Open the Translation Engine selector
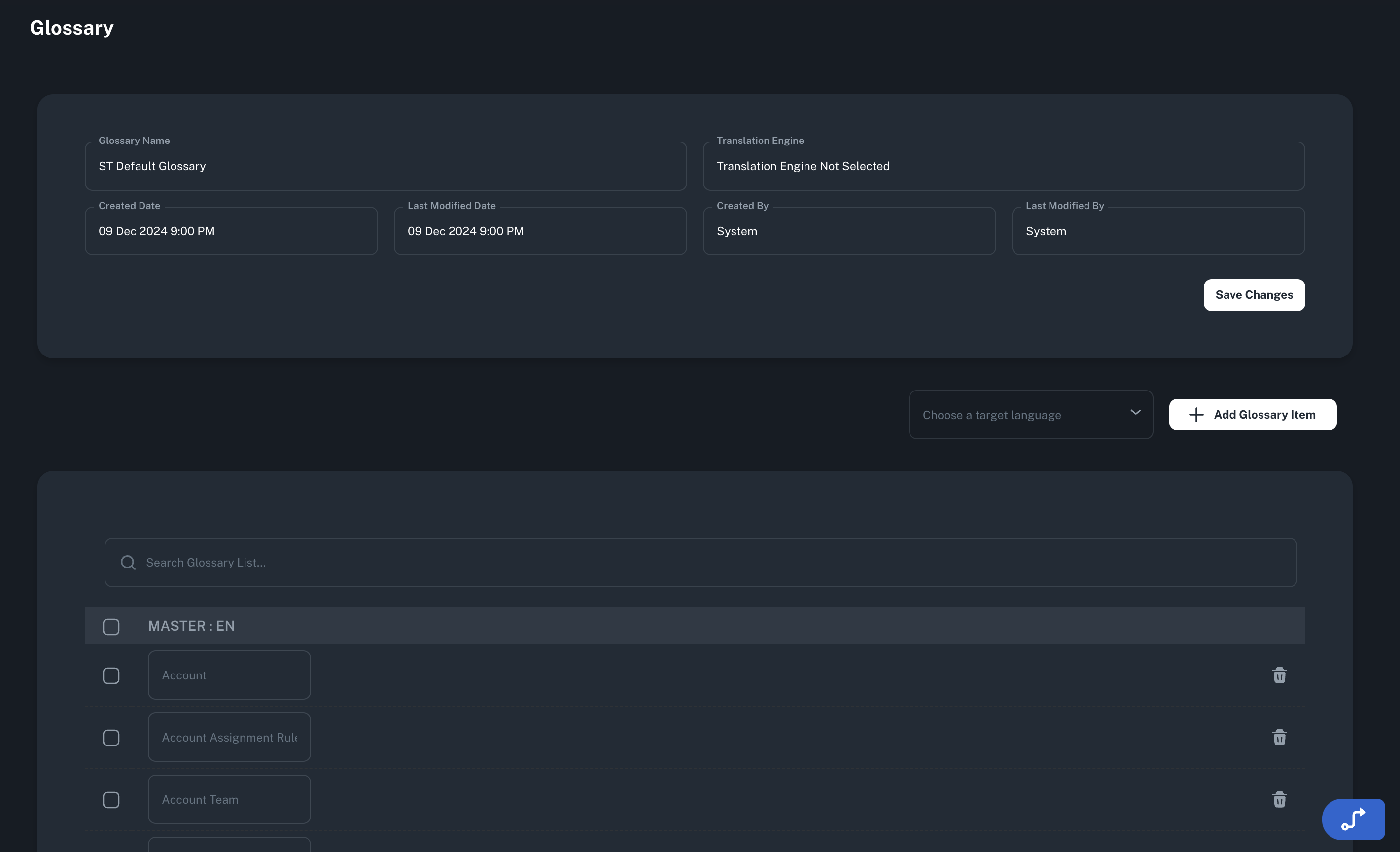The image size is (1400, 852). point(1003,166)
